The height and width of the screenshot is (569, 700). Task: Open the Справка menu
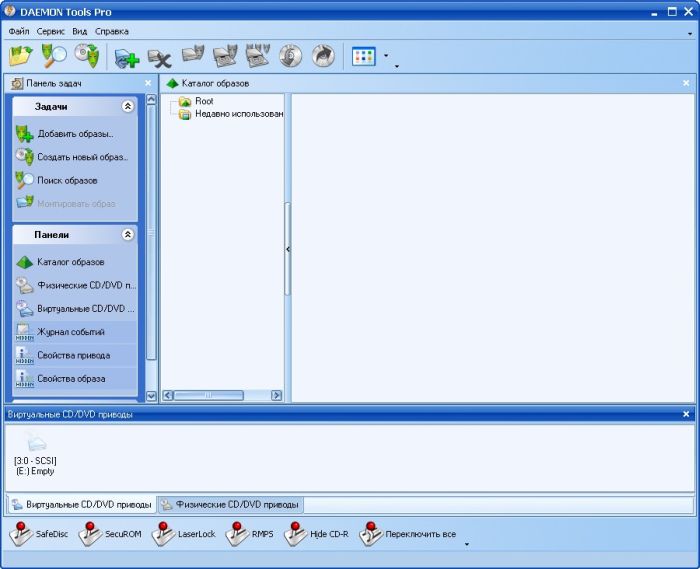pyautogui.click(x=112, y=32)
